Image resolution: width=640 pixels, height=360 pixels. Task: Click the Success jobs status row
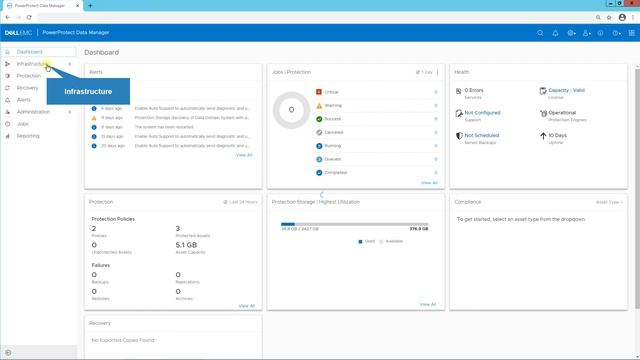pos(377,119)
